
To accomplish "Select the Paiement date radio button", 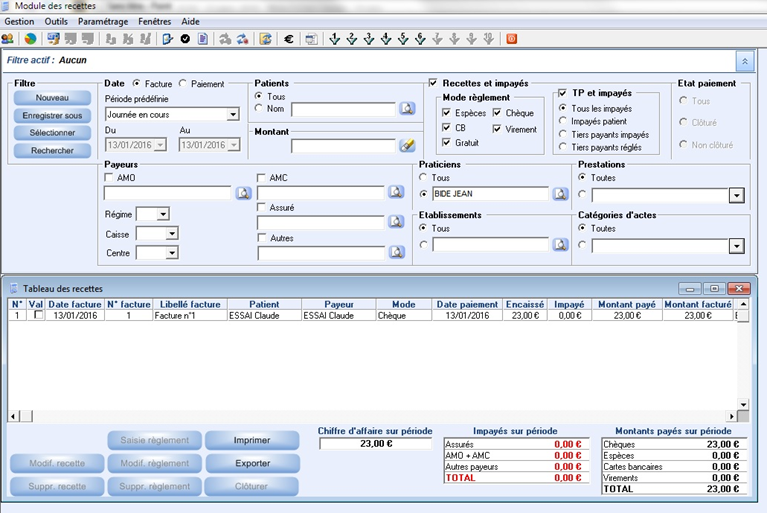I will [183, 84].
